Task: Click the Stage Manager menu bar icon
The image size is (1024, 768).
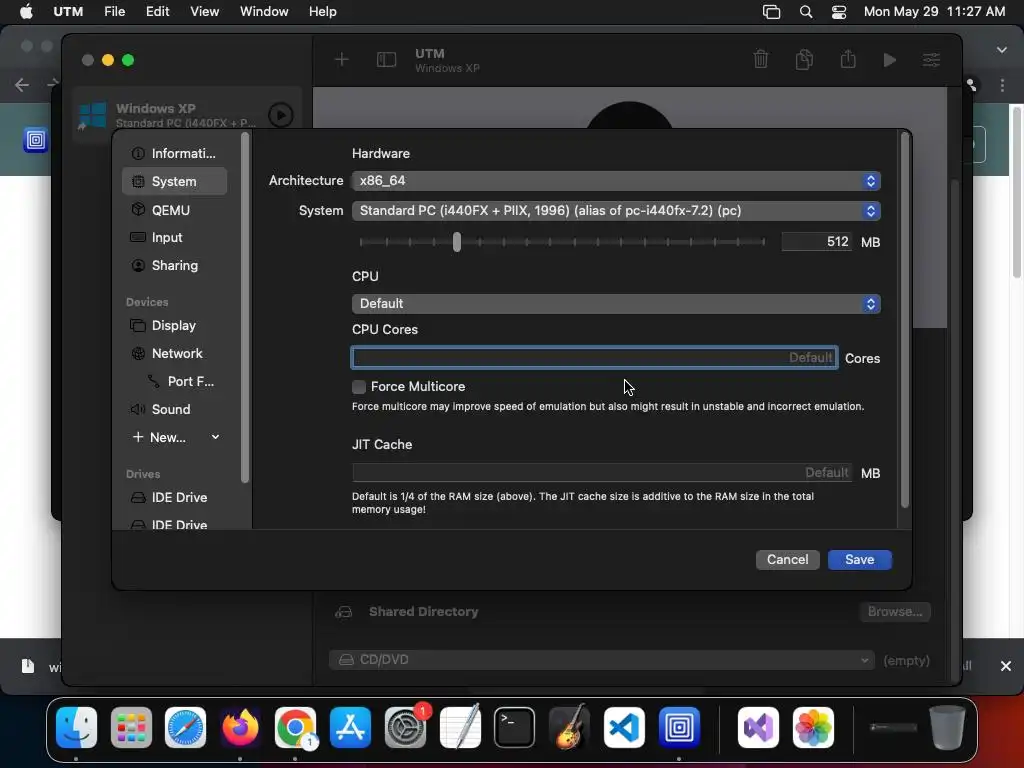Action: [771, 12]
